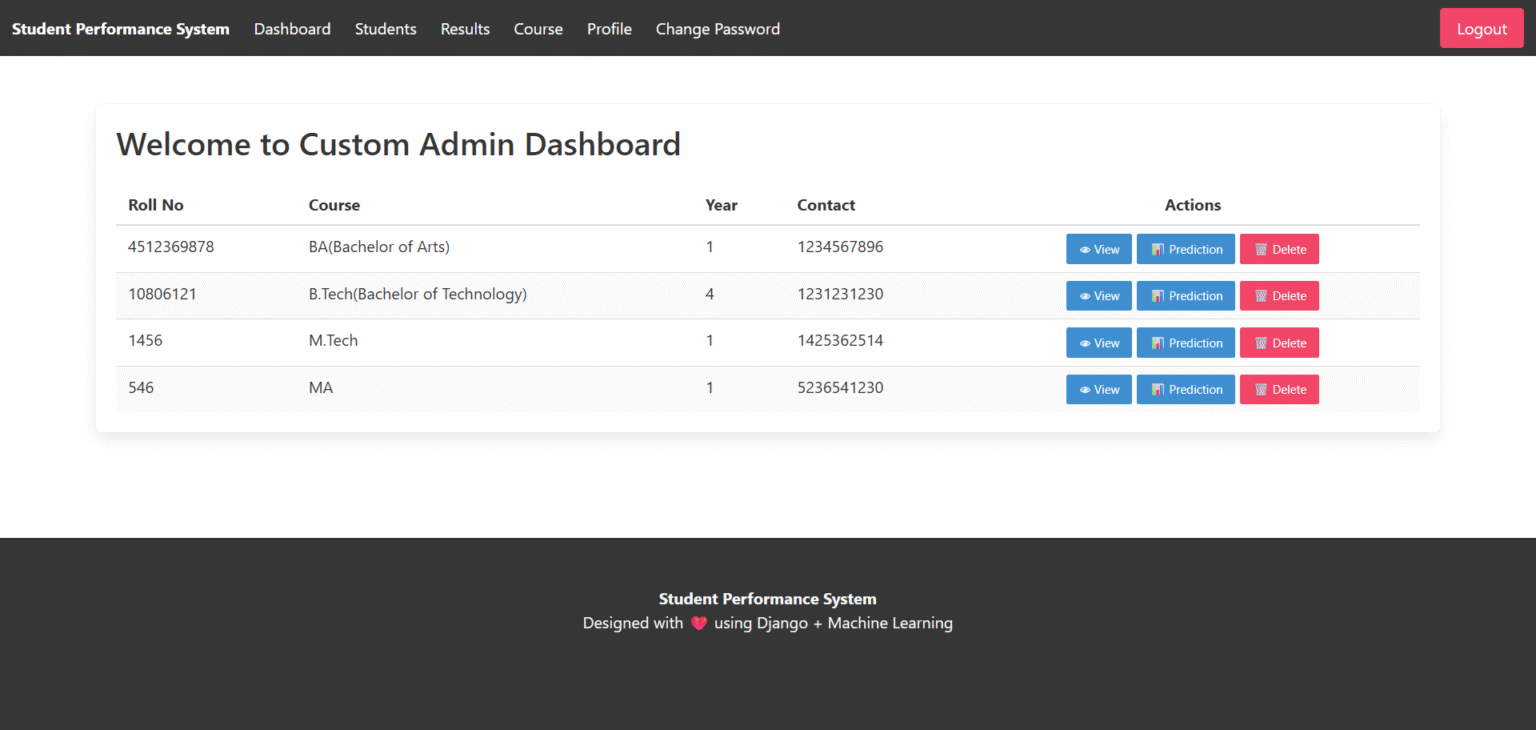
Task: Click the prediction chart icon for the MA student
Action: coord(1158,389)
